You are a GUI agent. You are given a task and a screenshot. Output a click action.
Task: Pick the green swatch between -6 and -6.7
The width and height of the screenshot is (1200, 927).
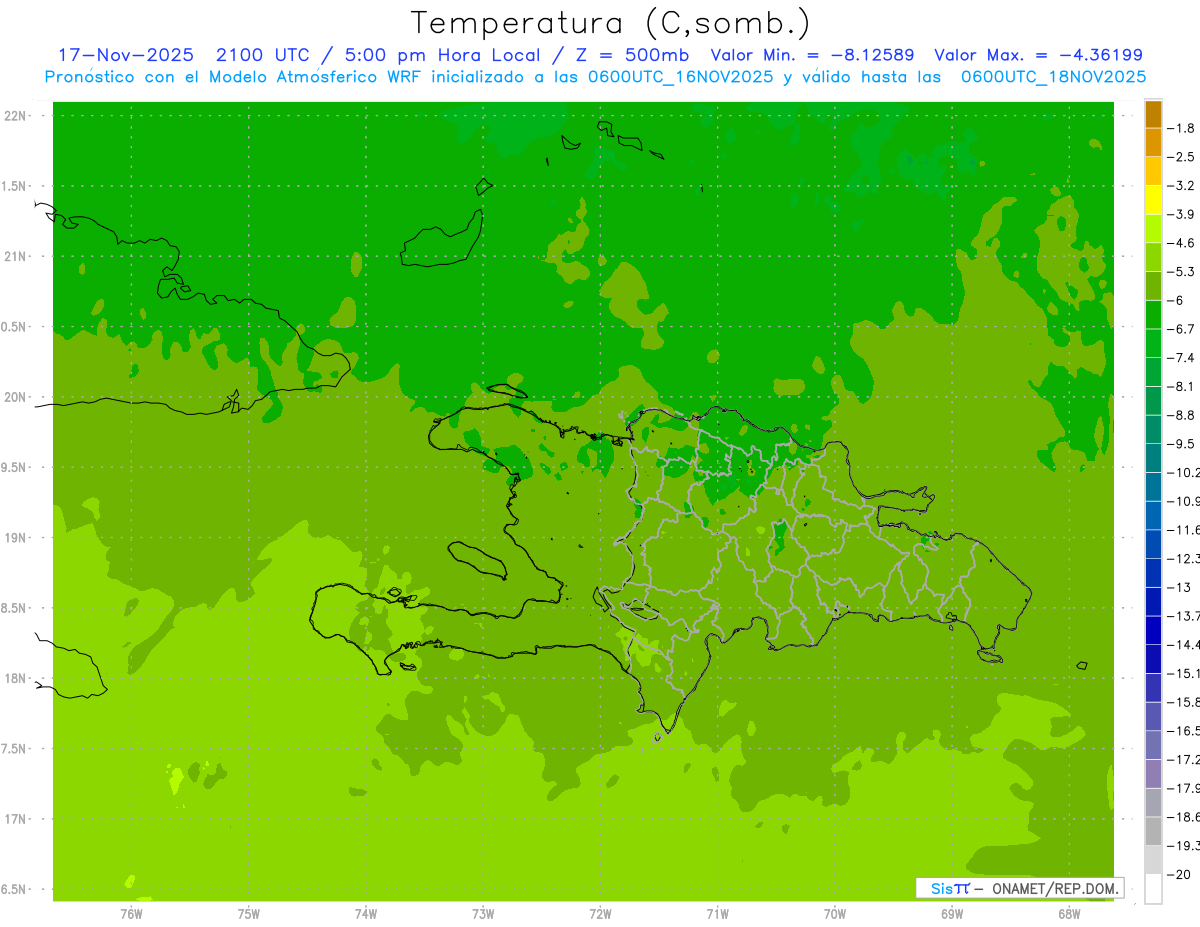1153,315
